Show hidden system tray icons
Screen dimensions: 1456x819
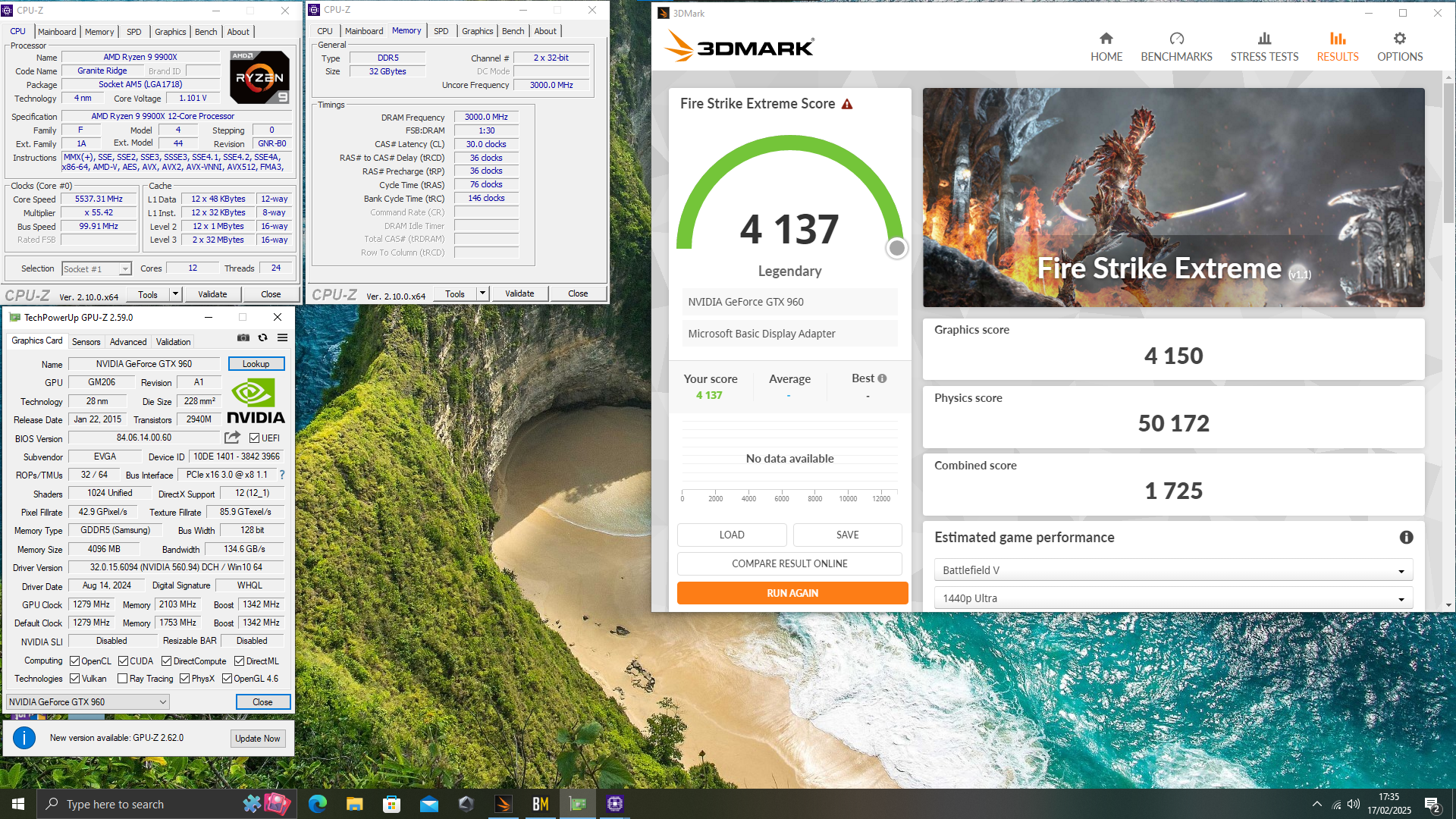pos(1317,804)
